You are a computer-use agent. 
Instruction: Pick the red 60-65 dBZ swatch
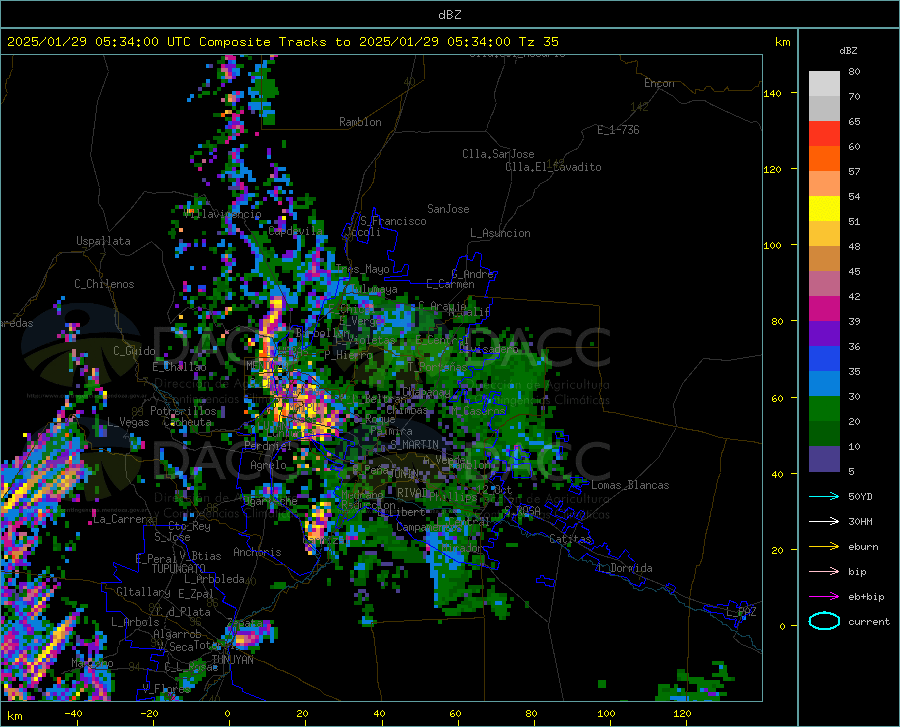click(x=824, y=134)
